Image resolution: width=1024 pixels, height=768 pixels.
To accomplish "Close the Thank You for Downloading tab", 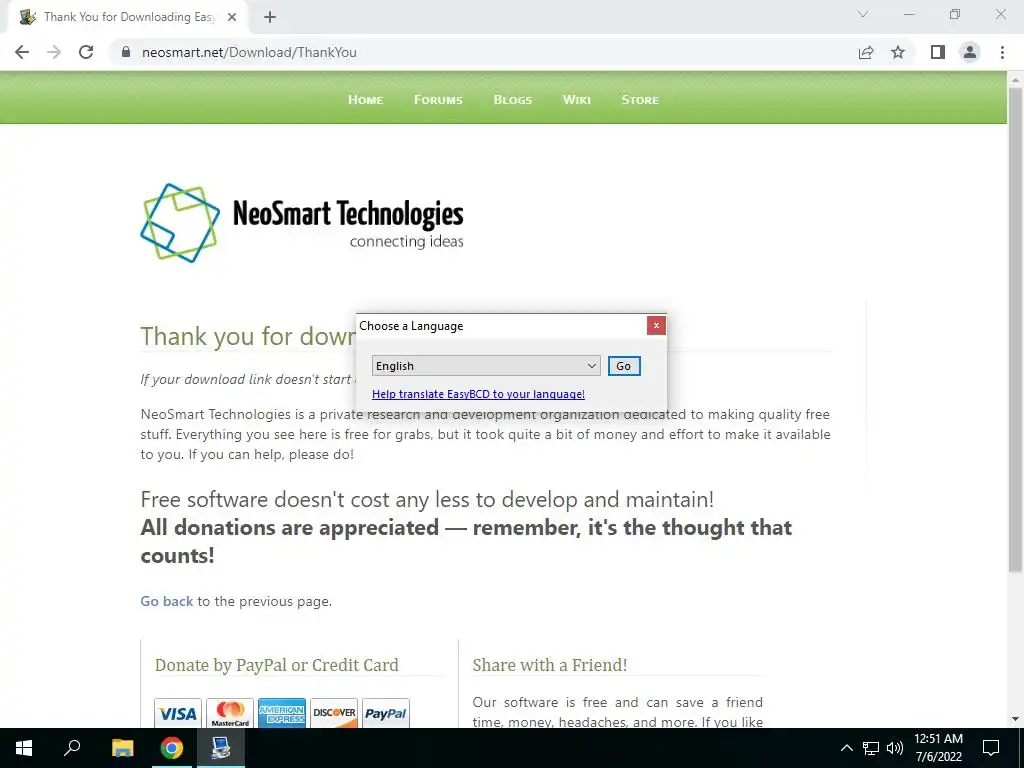I will (232, 17).
